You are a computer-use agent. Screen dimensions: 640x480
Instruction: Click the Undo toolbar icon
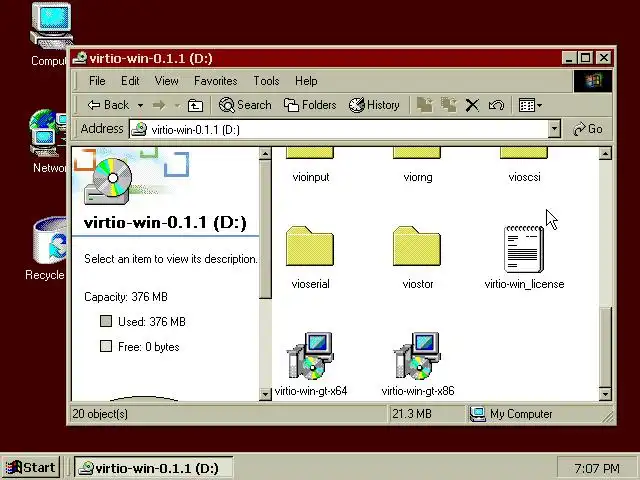click(496, 105)
